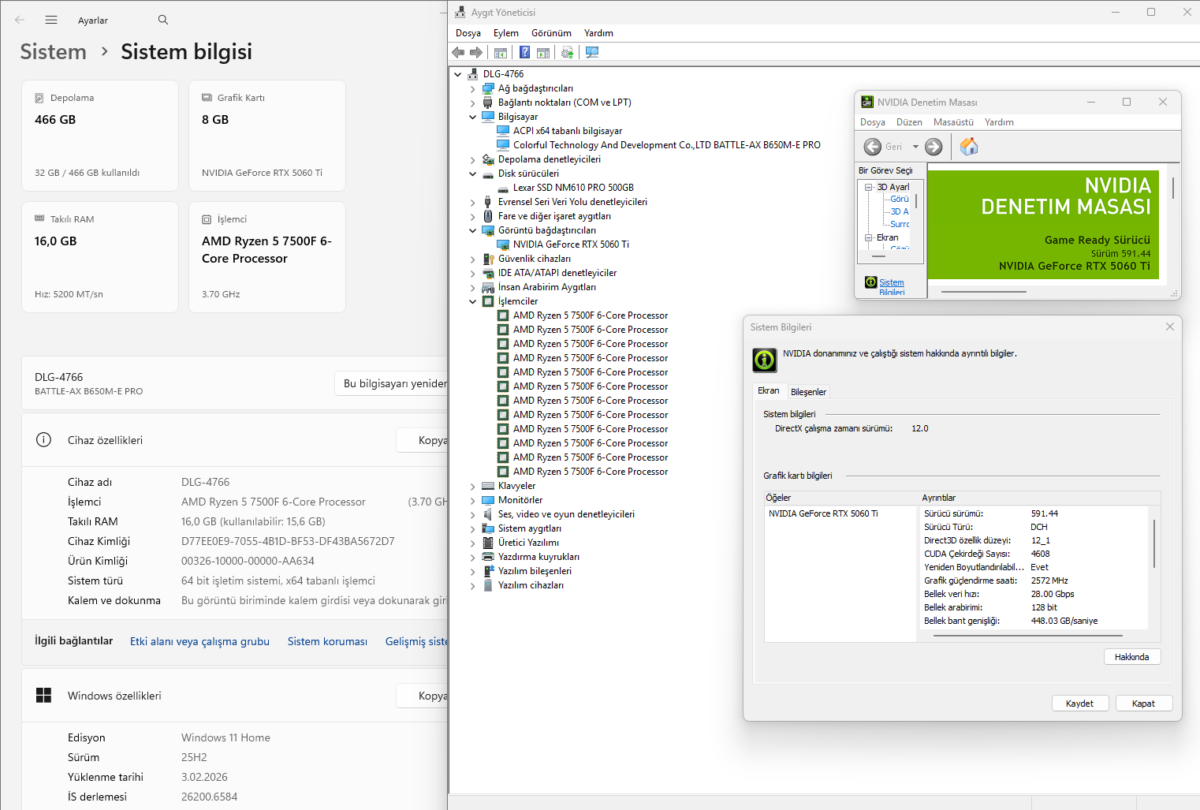Select ACPI x64 tabanlı bilgisayar item
Screen dimensions: 1200x810
coord(567,130)
